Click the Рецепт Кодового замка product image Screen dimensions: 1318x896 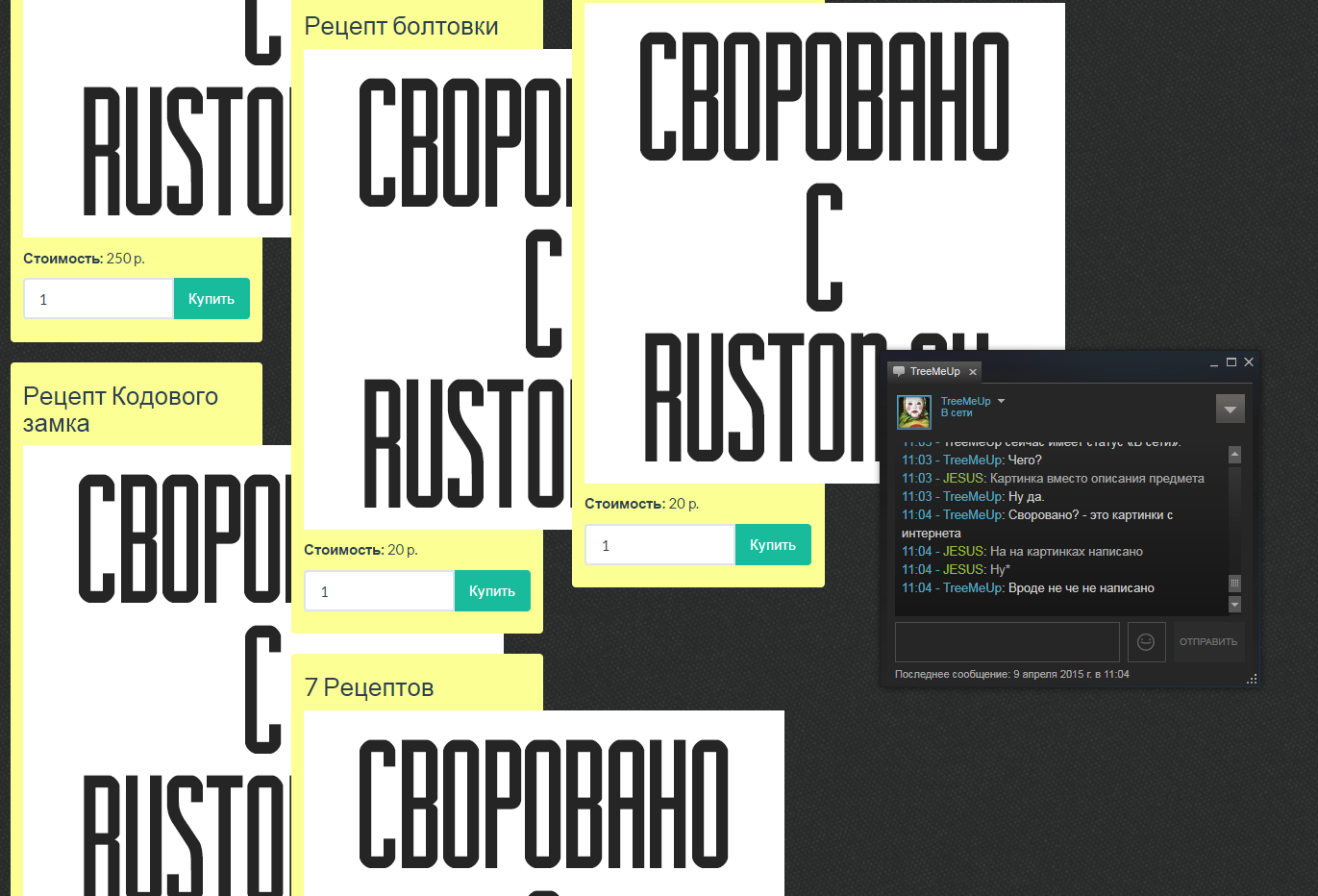coord(157,670)
